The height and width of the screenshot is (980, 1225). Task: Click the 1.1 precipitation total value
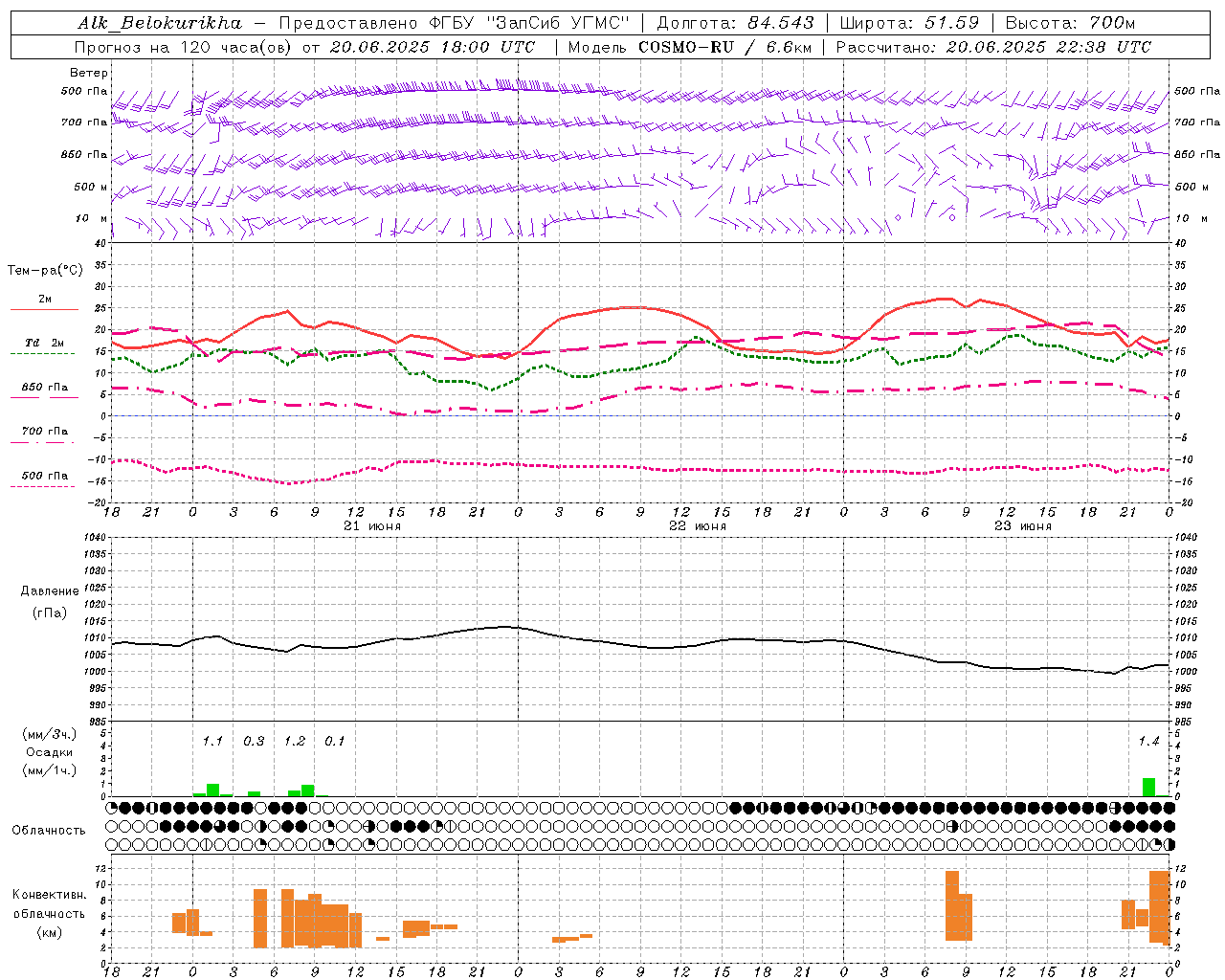pos(212,742)
